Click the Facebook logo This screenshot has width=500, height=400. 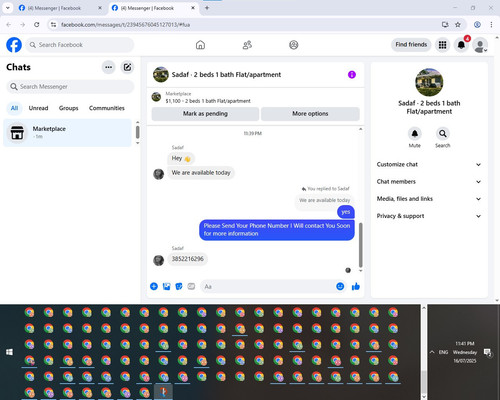pos(14,45)
